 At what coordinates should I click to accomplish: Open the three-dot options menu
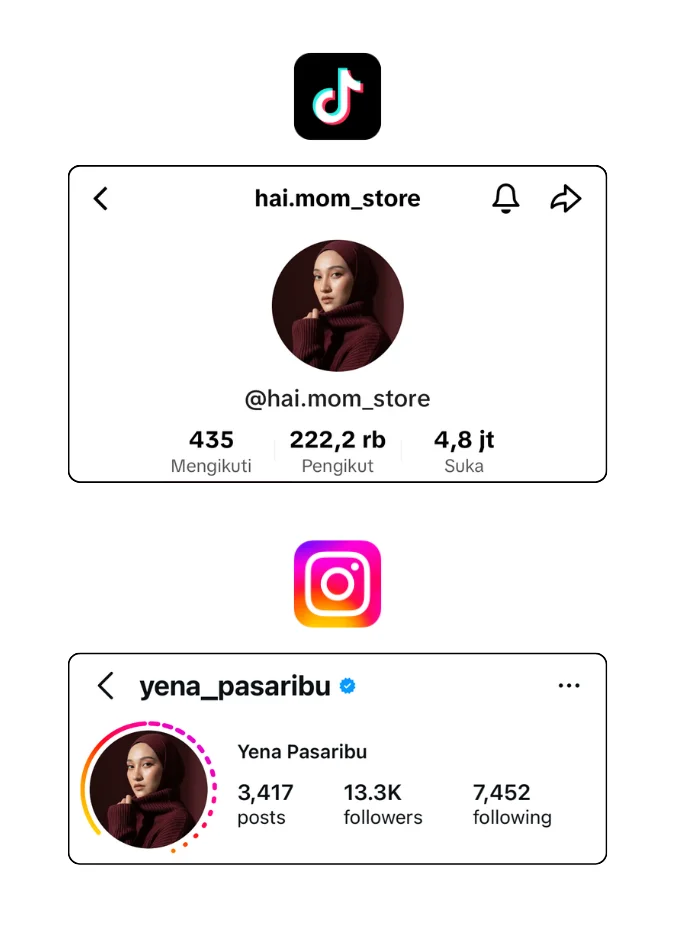[568, 686]
